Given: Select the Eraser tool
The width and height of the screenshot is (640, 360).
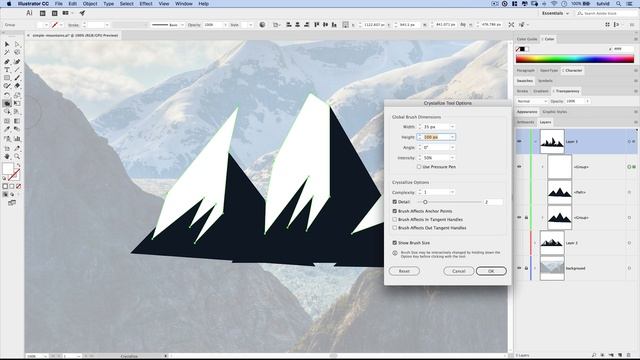Looking at the screenshot, I should click(x=17, y=86).
